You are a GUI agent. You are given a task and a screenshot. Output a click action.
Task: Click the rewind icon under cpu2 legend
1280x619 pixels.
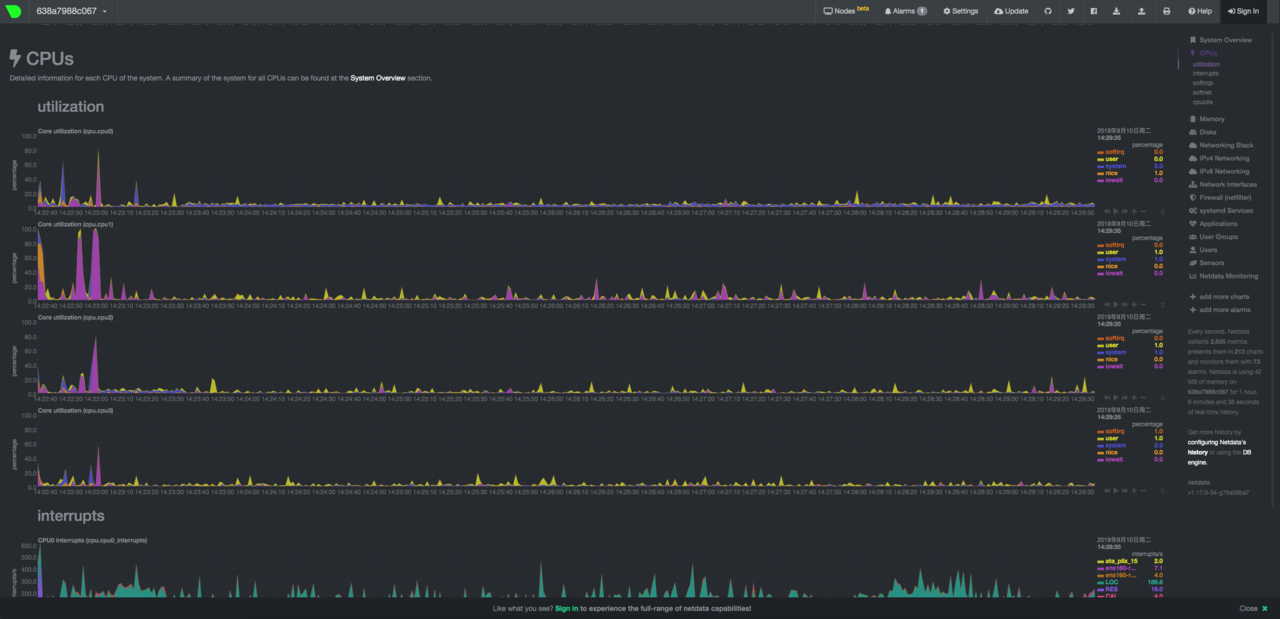click(x=1108, y=397)
